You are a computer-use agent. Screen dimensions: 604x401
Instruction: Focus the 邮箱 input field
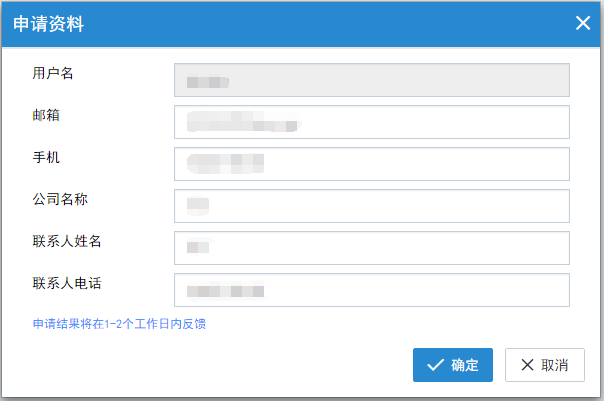click(371, 122)
